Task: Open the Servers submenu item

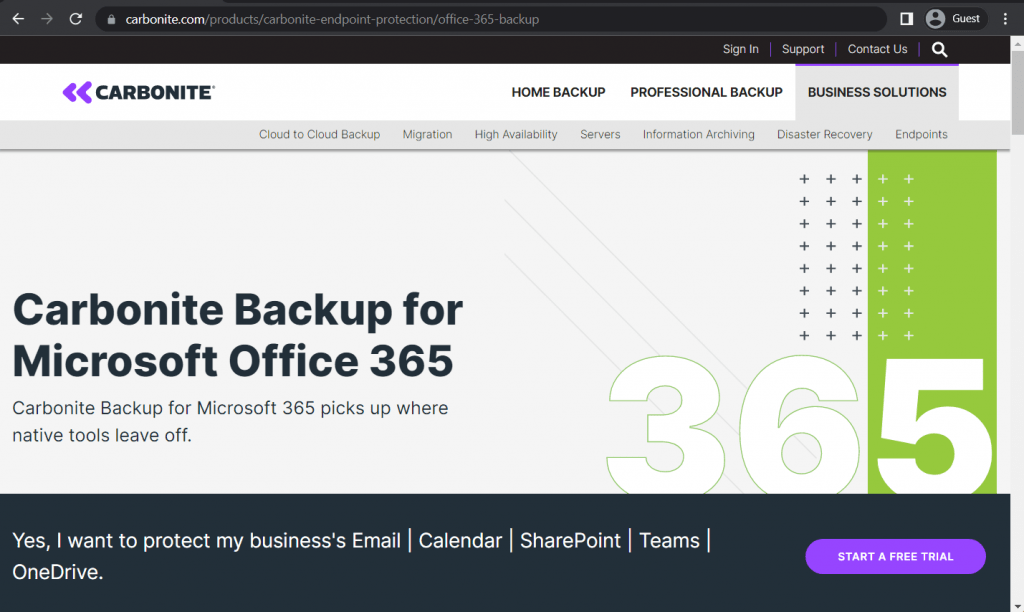Action: [x=600, y=135]
